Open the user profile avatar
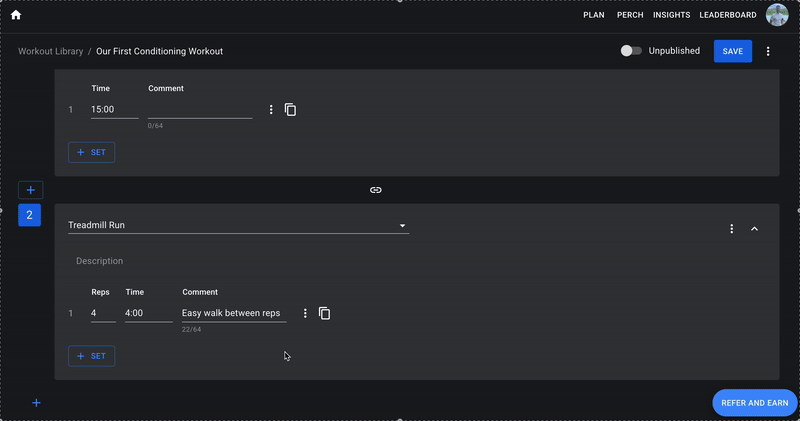This screenshot has width=800, height=421. [777, 15]
